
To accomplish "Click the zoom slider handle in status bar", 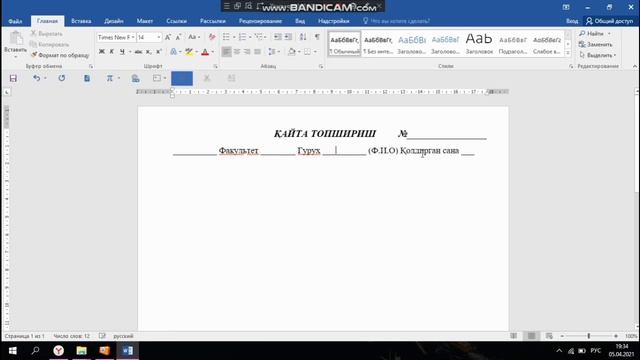I will [589, 336].
